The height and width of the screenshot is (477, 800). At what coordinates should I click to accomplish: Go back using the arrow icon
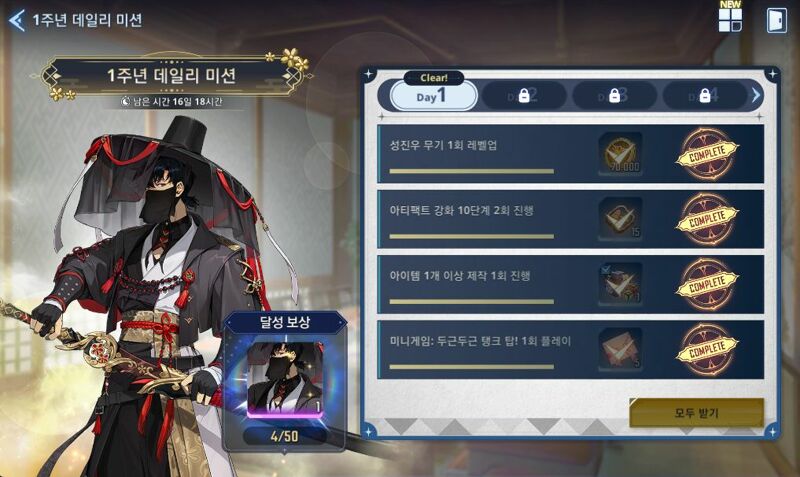coord(17,21)
